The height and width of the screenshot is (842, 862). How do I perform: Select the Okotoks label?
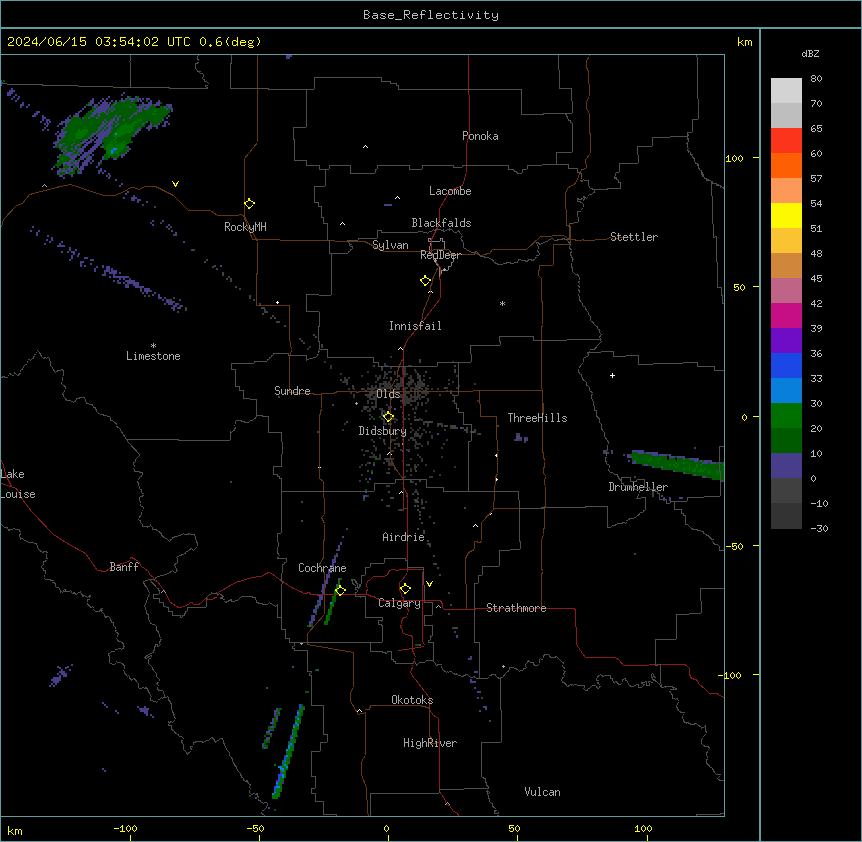(412, 700)
